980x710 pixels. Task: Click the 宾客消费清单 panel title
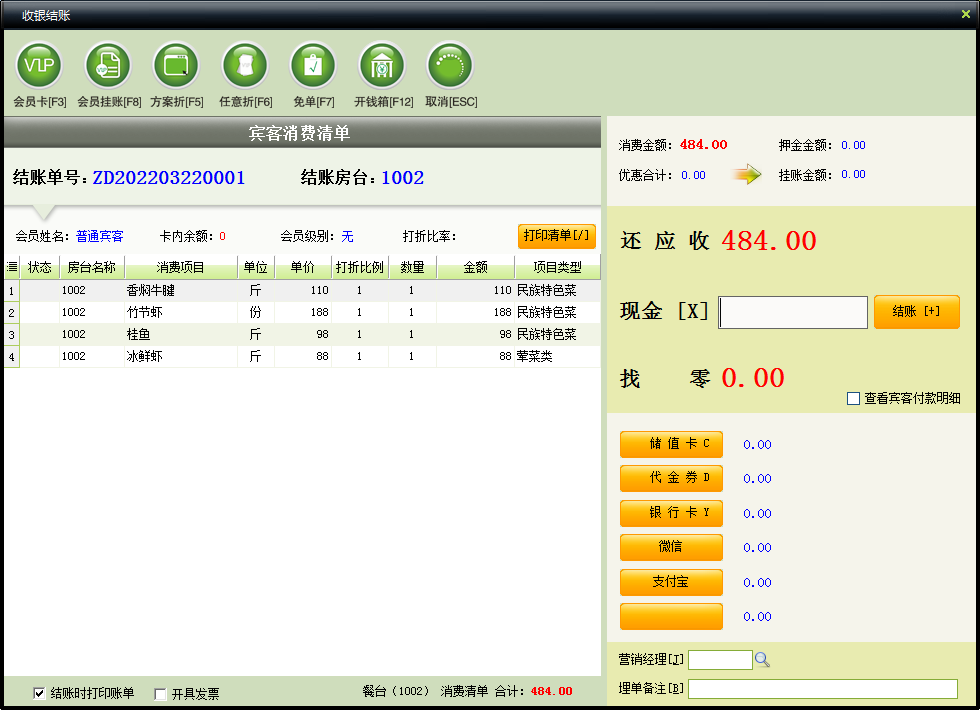click(299, 133)
